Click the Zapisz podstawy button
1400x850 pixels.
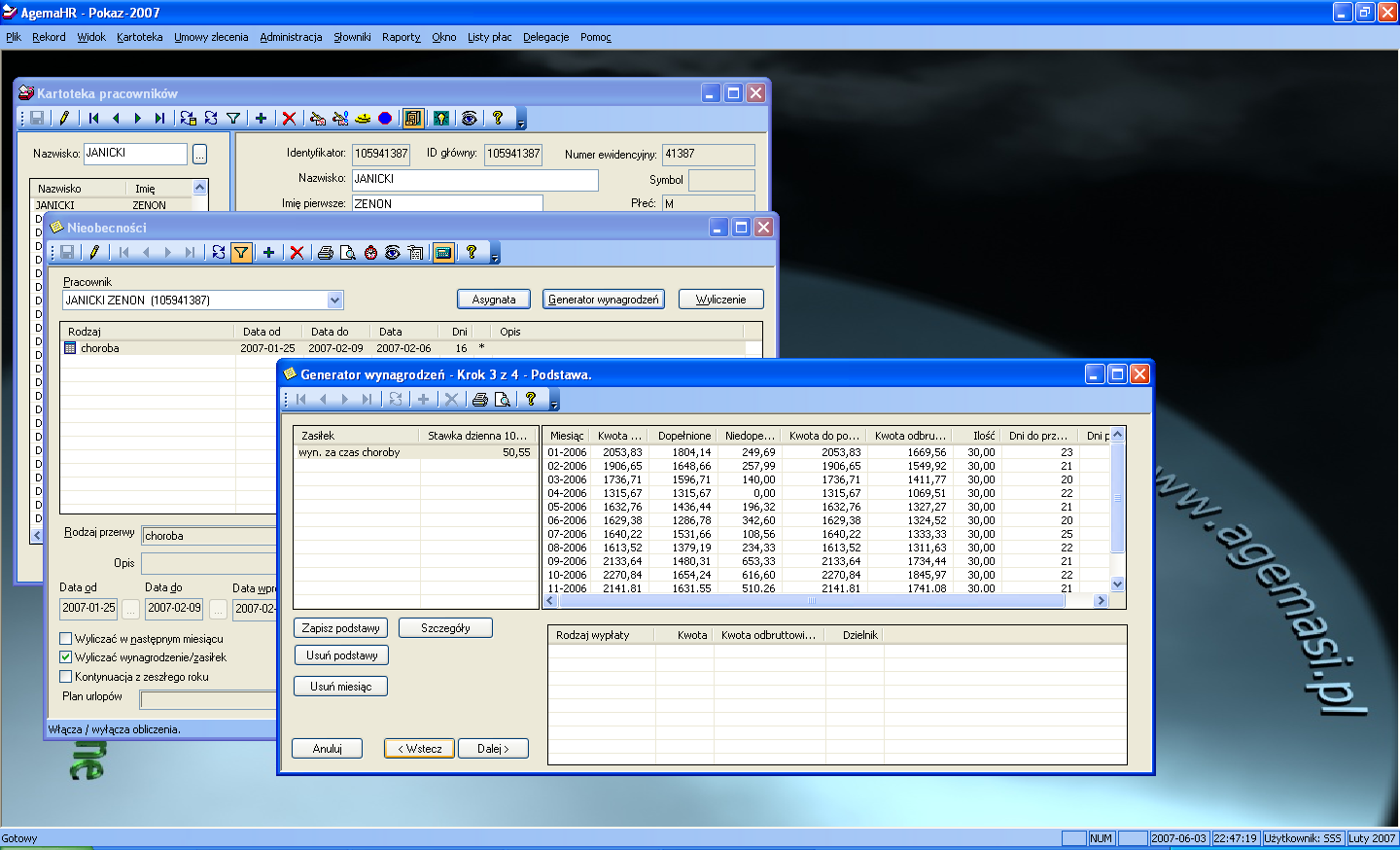340,628
